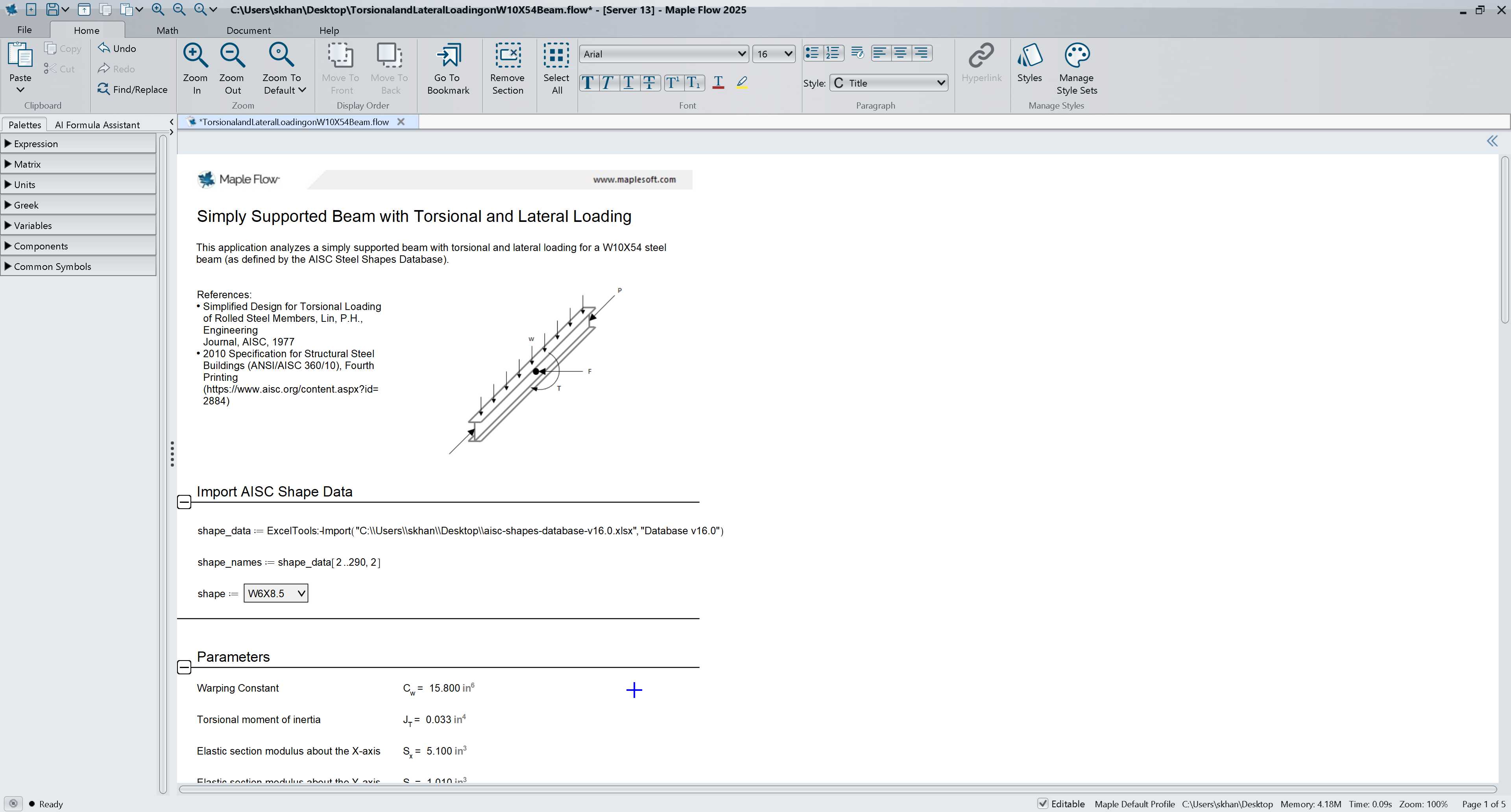
Task: Insert a bulleted list
Action: [813, 54]
